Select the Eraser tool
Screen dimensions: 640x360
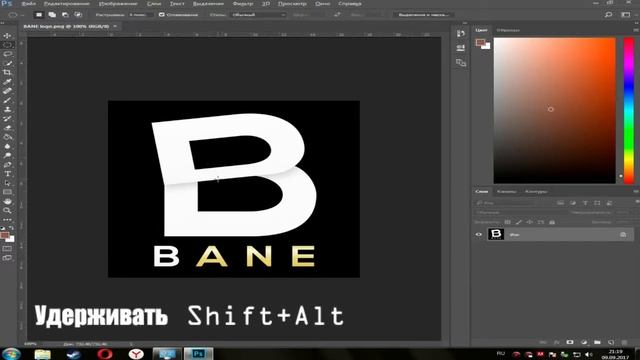tap(7, 127)
